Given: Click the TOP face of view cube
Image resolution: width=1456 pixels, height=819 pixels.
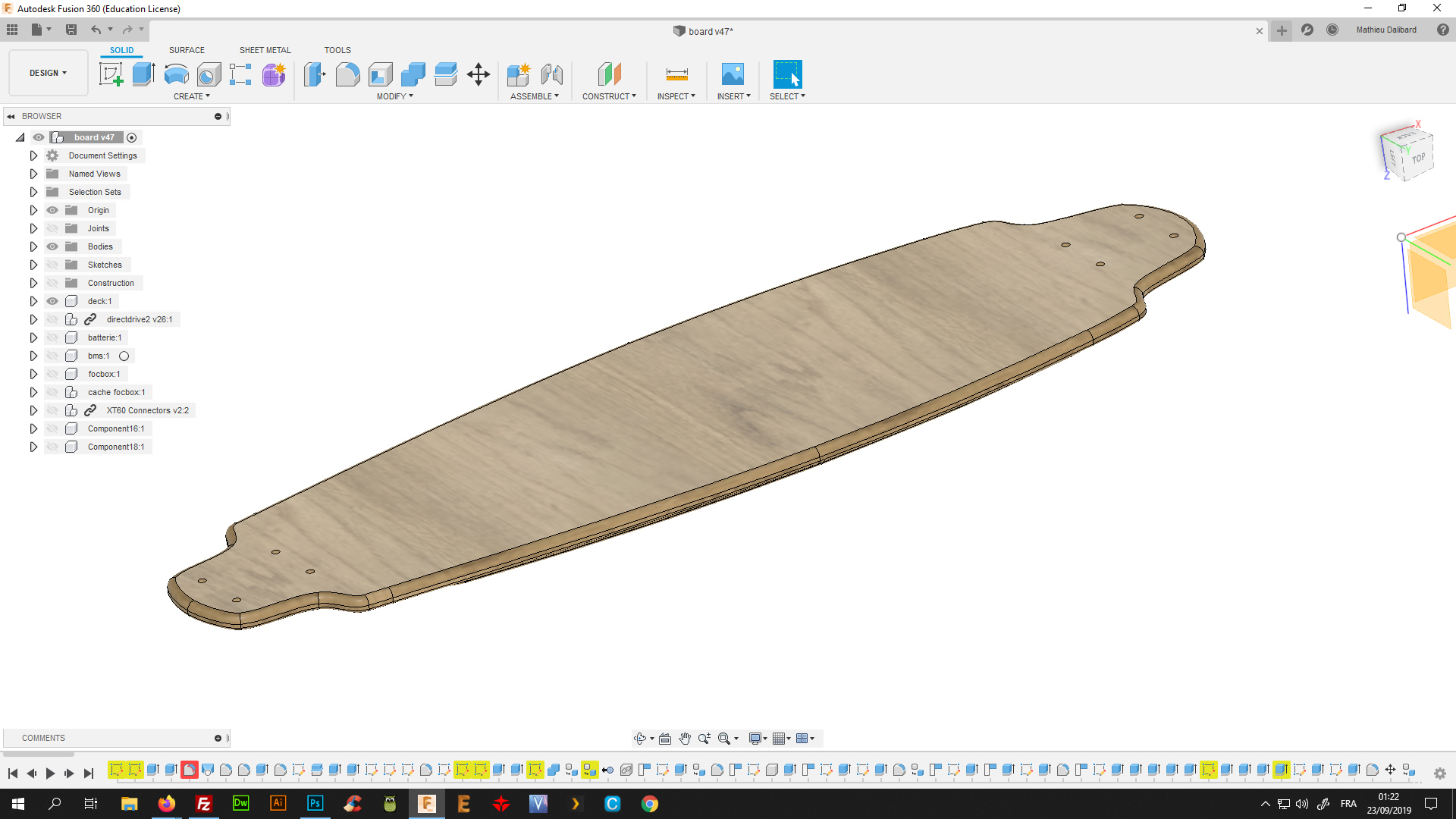Looking at the screenshot, I should (1417, 158).
